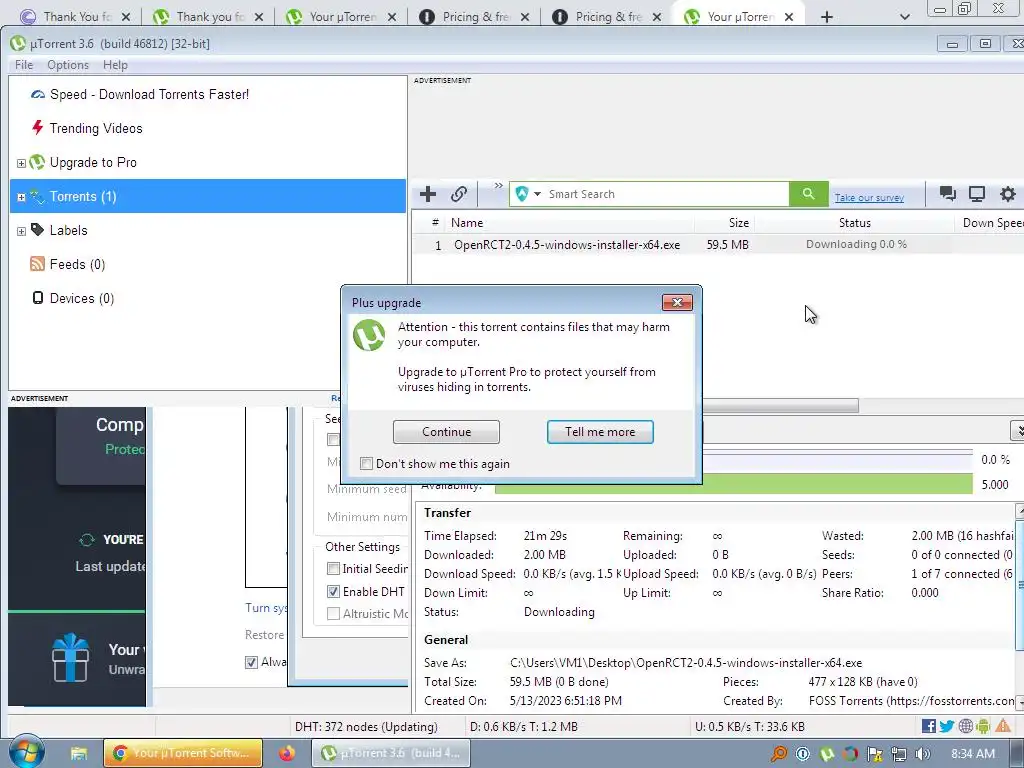The image size is (1024, 768).
Task: Click the uTorrent logo in Plus upgrade dialog
Action: [369, 335]
